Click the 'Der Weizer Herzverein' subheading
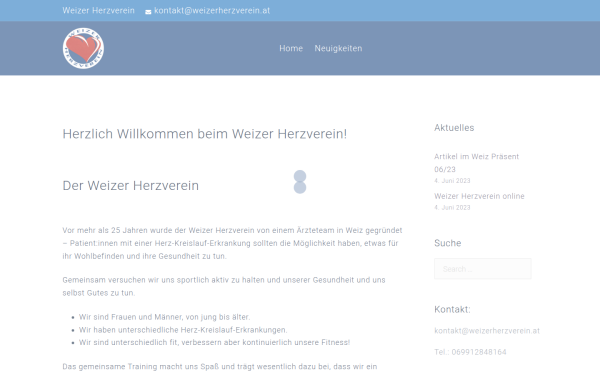This screenshot has height=375, width=600. [x=130, y=186]
